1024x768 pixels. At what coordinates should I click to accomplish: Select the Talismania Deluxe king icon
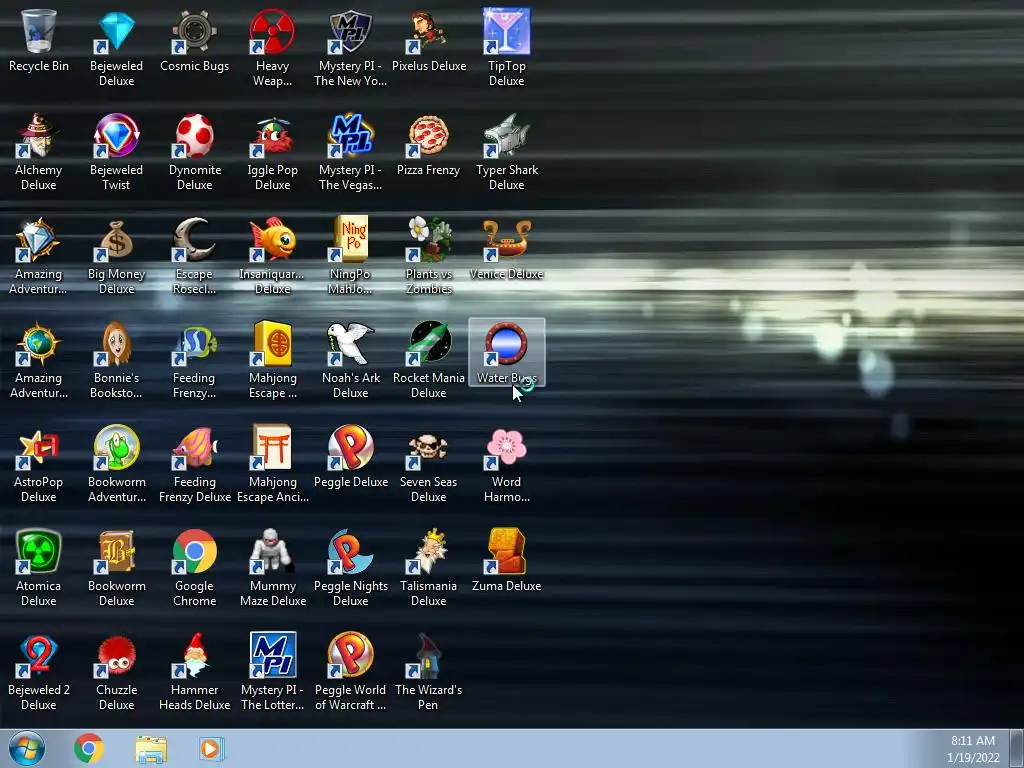[x=428, y=551]
